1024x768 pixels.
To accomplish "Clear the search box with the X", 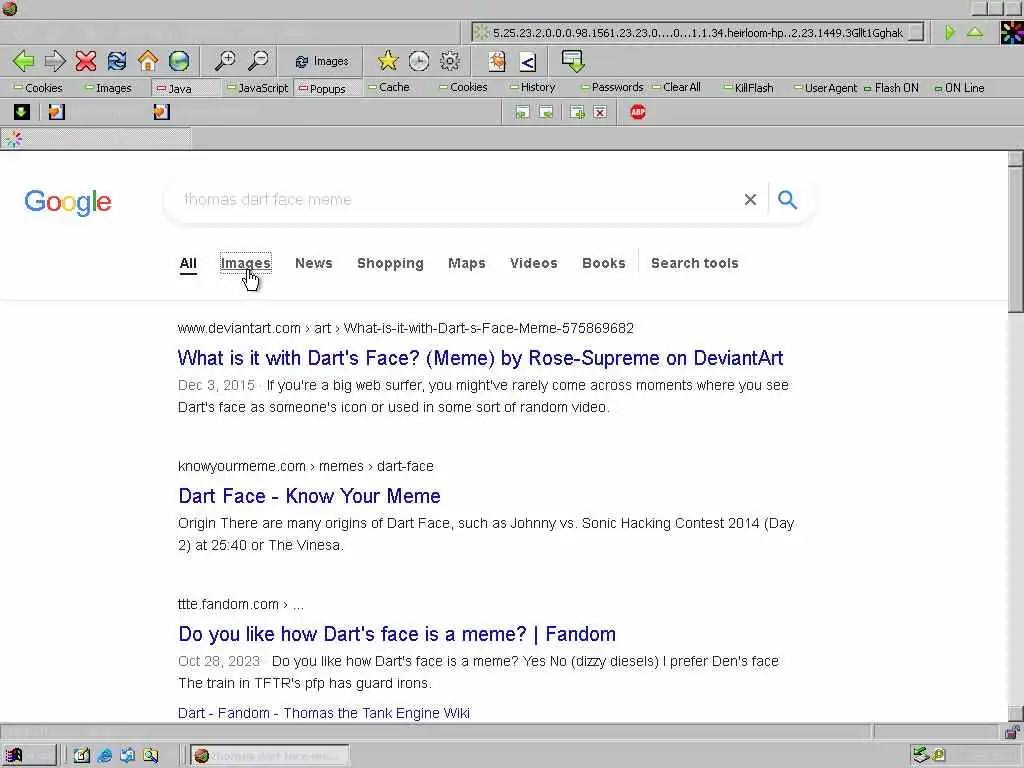I will (x=750, y=200).
